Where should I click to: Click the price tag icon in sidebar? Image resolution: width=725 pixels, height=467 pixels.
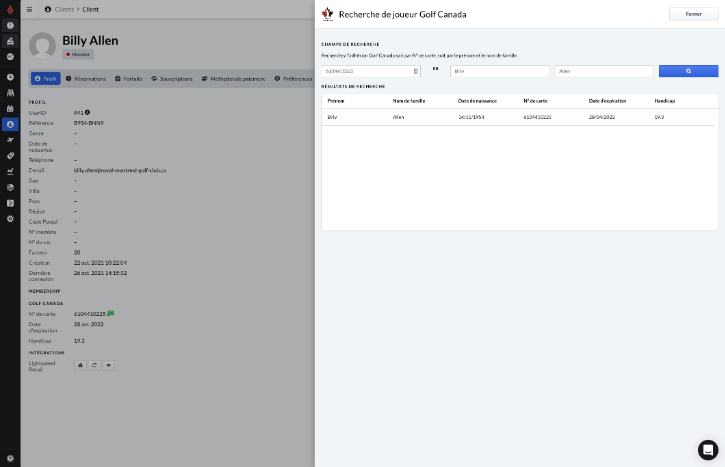pos(10,156)
